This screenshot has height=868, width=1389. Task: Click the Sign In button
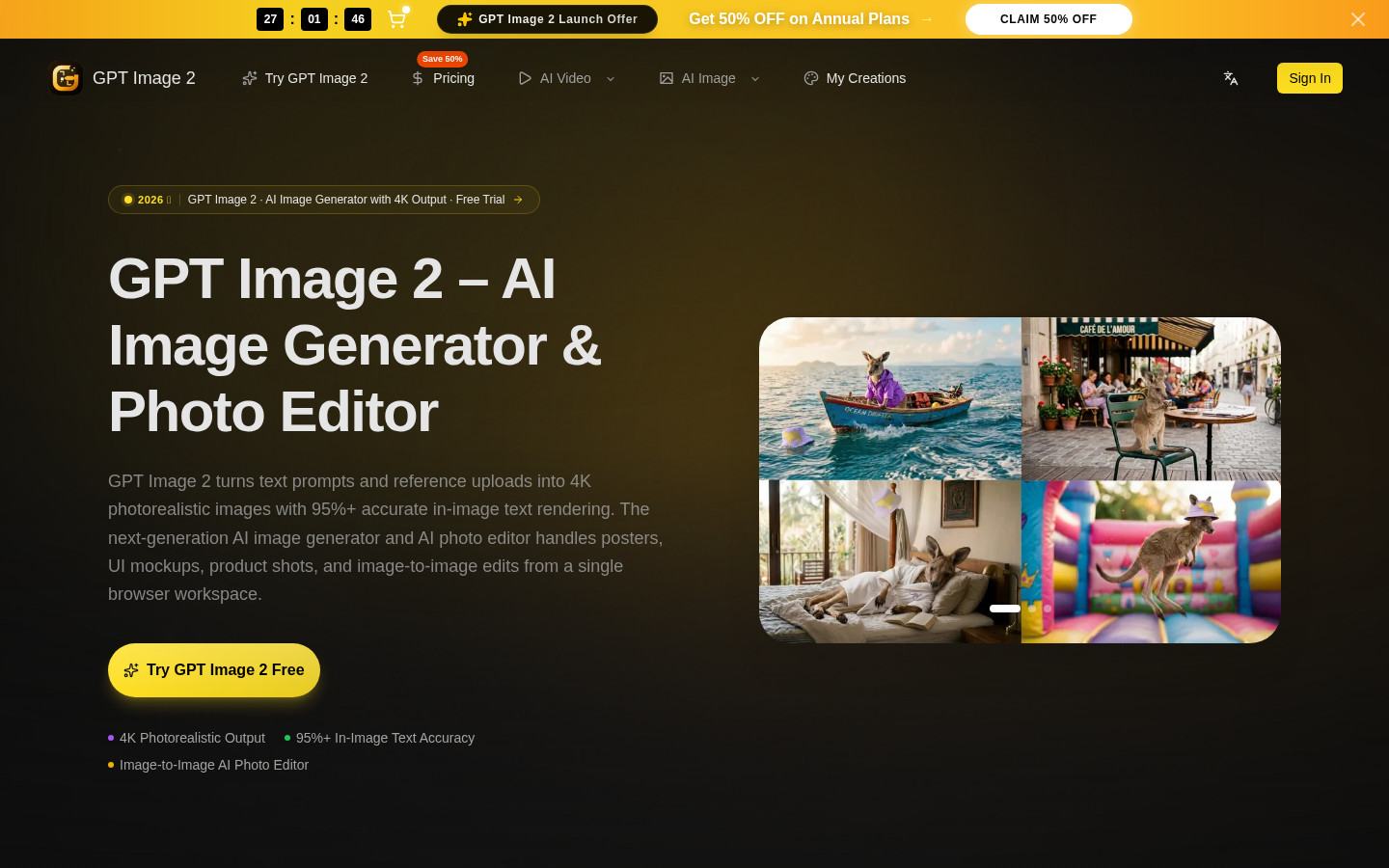[1310, 78]
